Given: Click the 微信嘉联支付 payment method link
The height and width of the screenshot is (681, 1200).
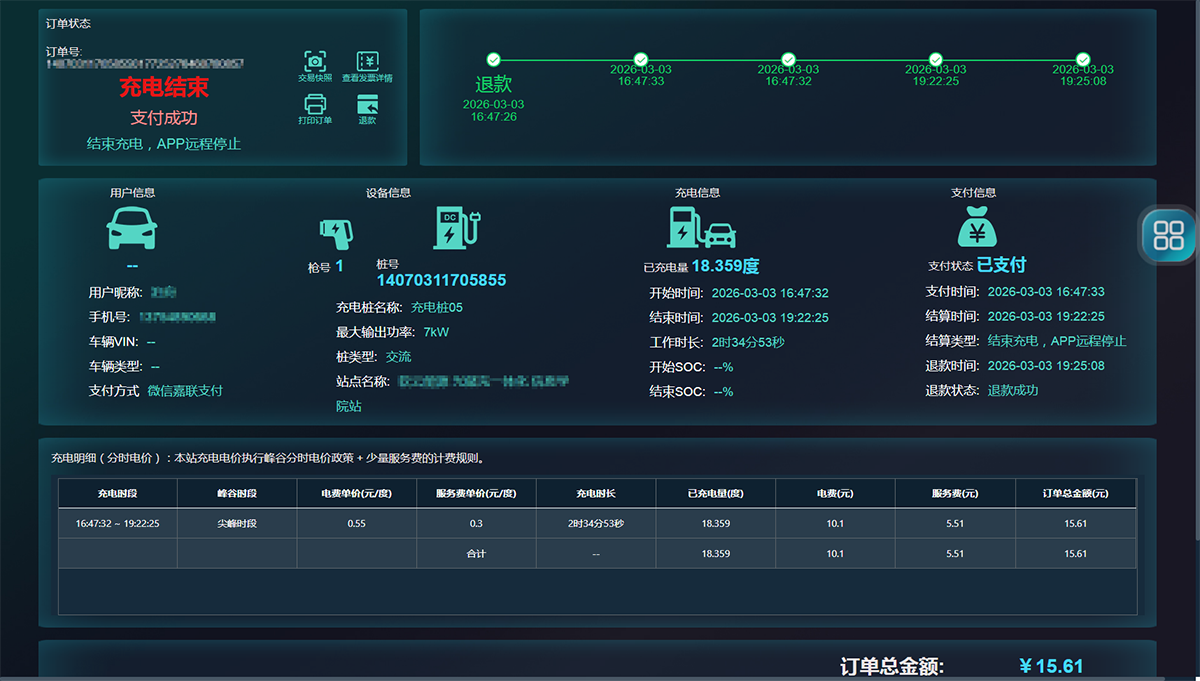Looking at the screenshot, I should pyautogui.click(x=185, y=390).
